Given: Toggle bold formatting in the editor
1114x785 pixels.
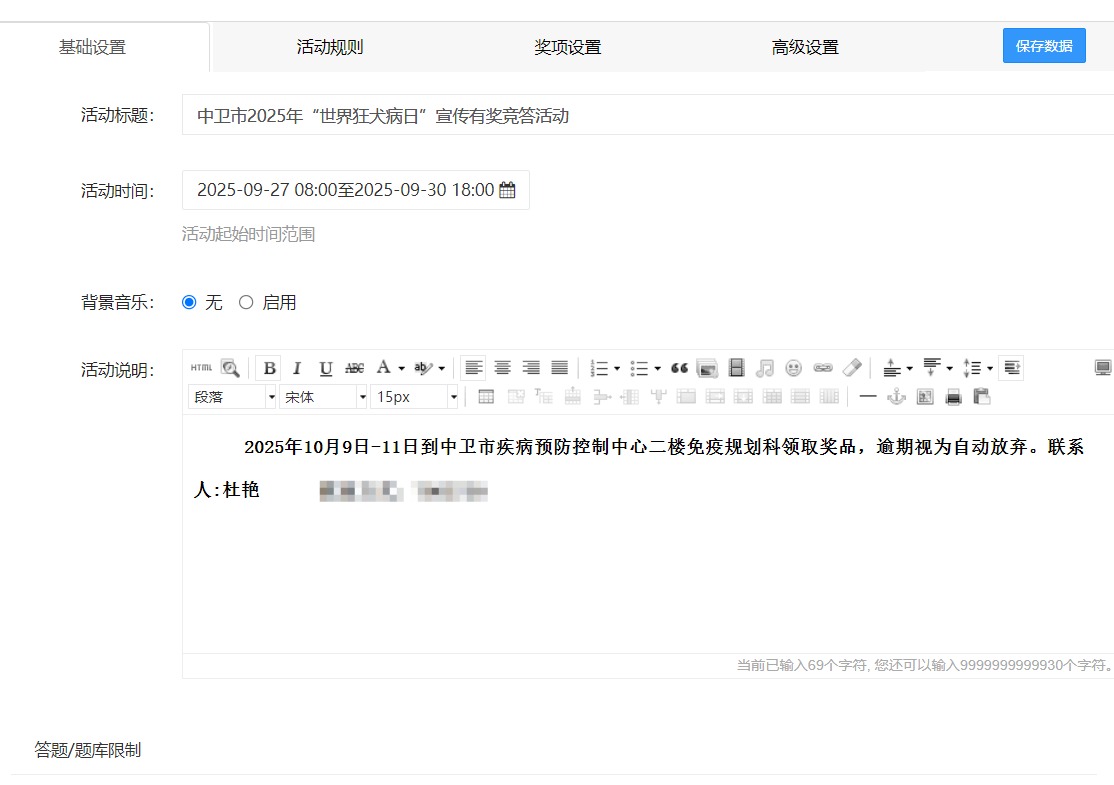Looking at the screenshot, I should click(269, 368).
